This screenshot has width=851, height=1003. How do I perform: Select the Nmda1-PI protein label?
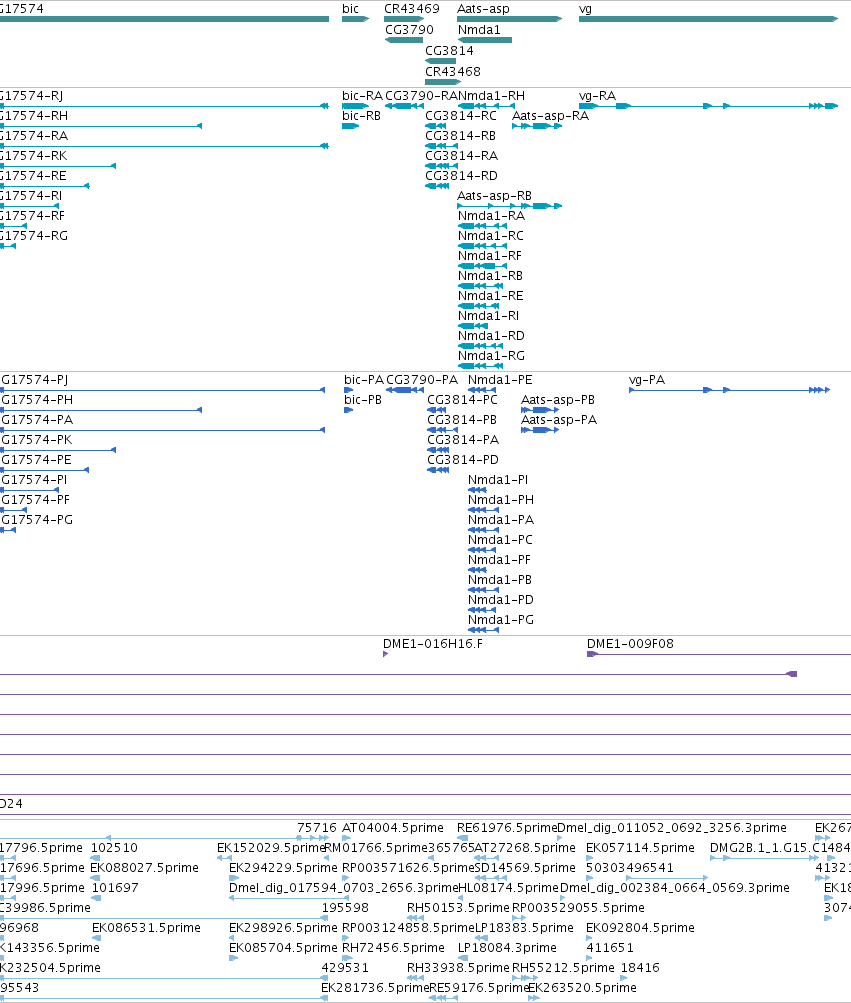pyautogui.click(x=498, y=480)
